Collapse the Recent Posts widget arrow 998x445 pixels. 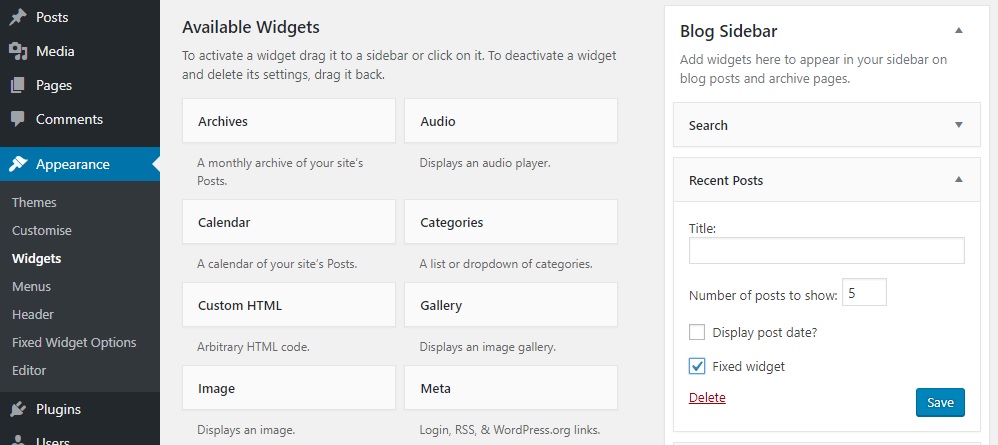[x=959, y=180]
